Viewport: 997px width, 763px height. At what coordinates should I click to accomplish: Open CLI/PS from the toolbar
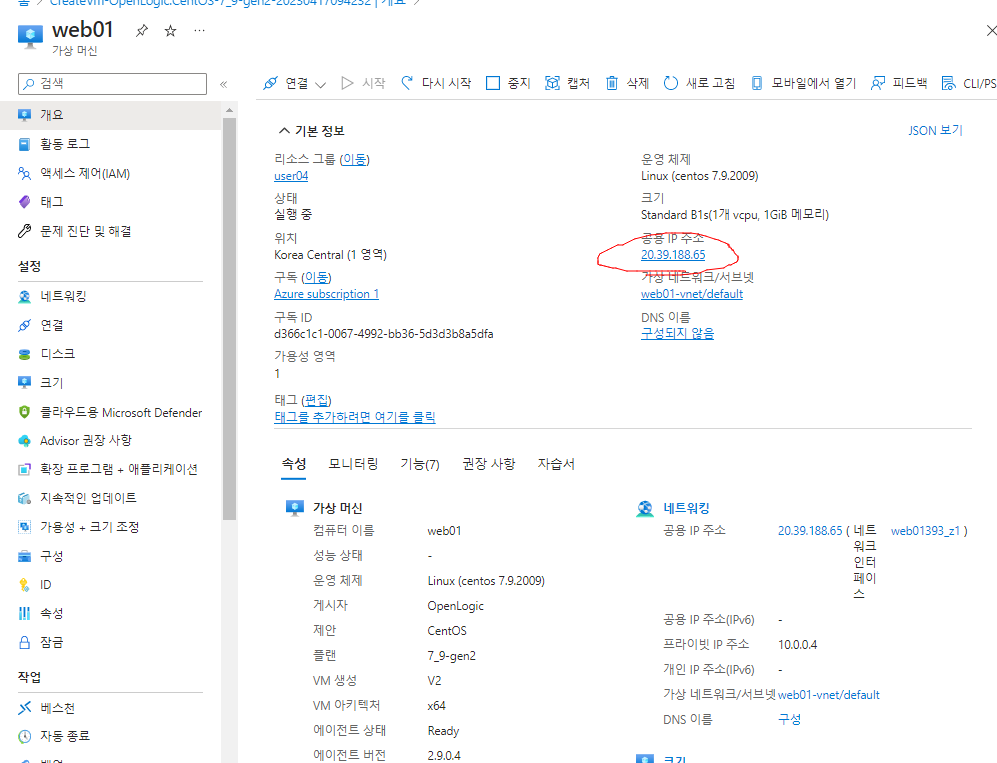(x=968, y=83)
